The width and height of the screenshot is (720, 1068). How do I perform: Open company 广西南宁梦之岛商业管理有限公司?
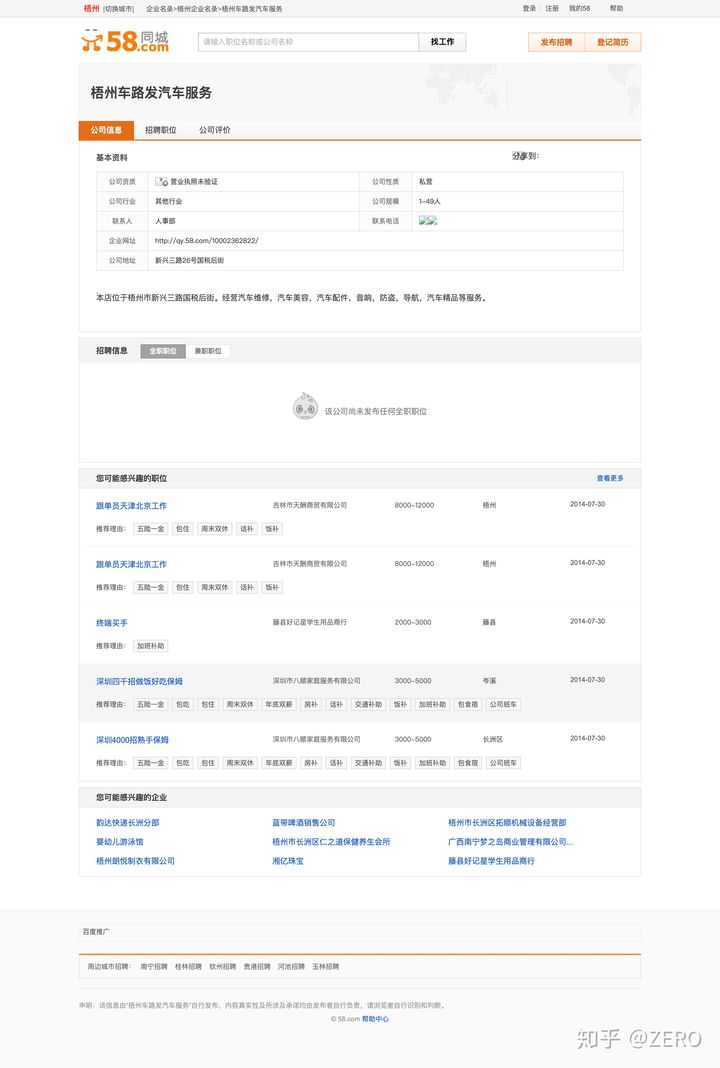510,842
